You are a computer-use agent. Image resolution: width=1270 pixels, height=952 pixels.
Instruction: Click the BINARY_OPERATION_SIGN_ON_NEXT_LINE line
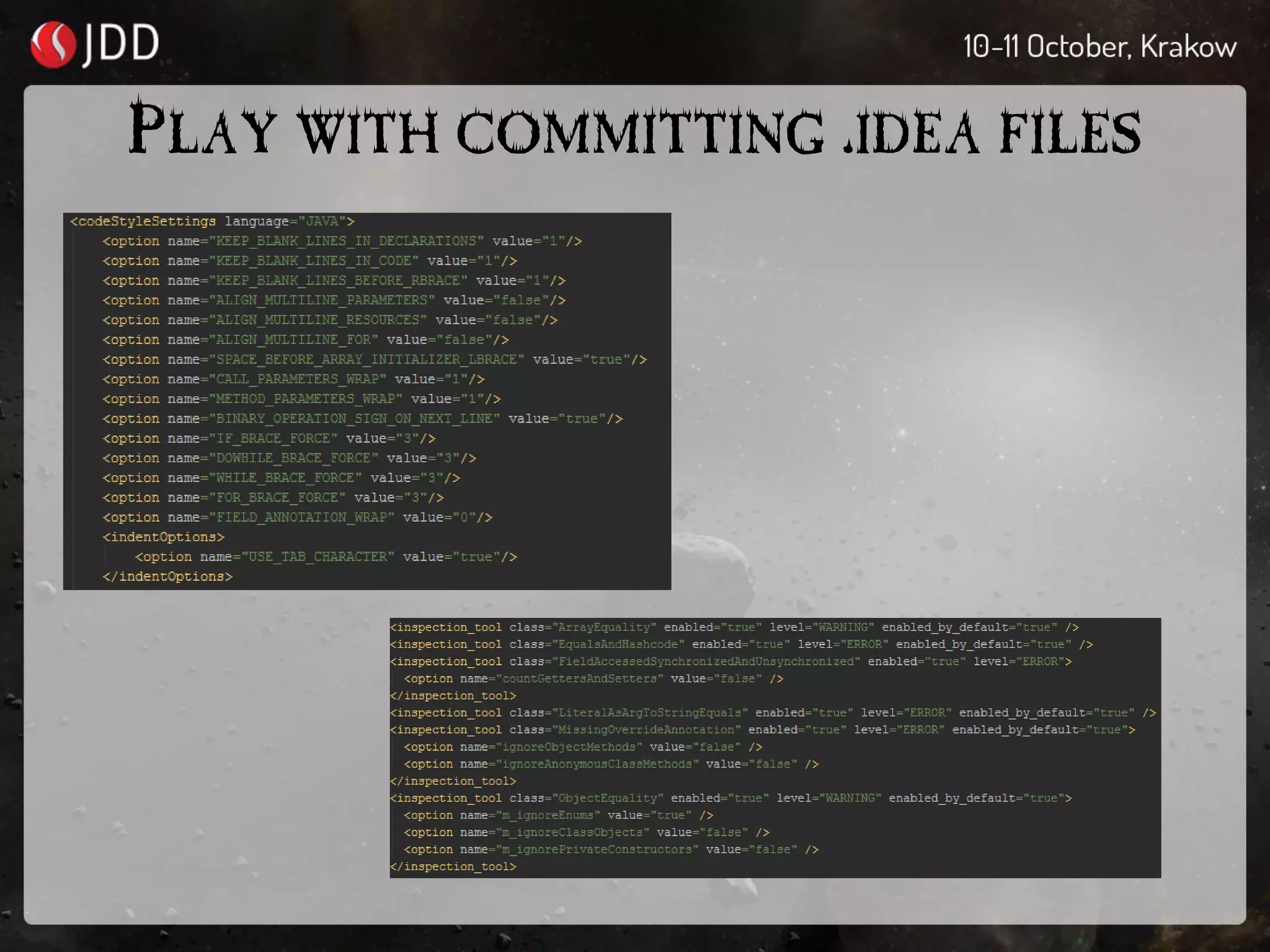363,419
